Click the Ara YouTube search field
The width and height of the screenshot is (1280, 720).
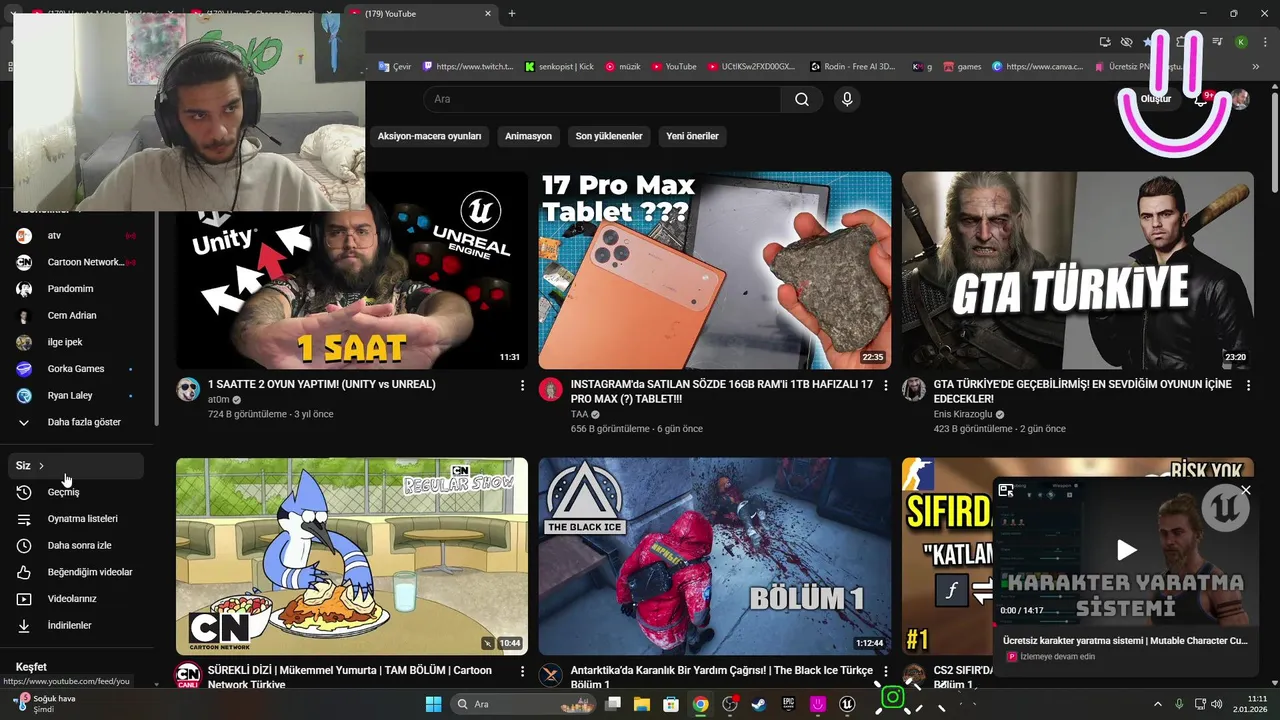(x=602, y=99)
